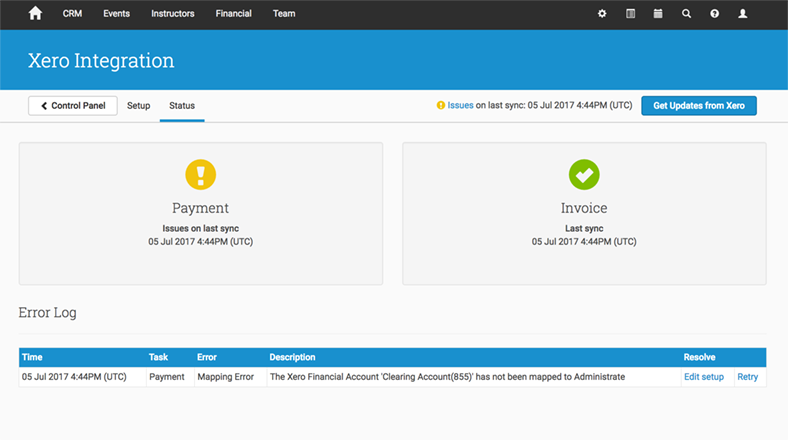788x440 pixels.
Task: Retry the failed Payment sync
Action: [747, 377]
